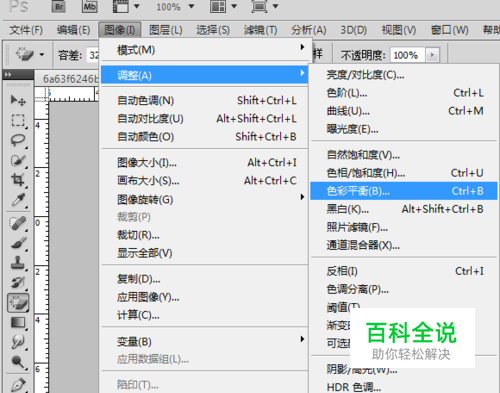This screenshot has width=500, height=393.
Task: Choose 色彩平衡(B)... from the adjustments submenu
Action: (404, 191)
